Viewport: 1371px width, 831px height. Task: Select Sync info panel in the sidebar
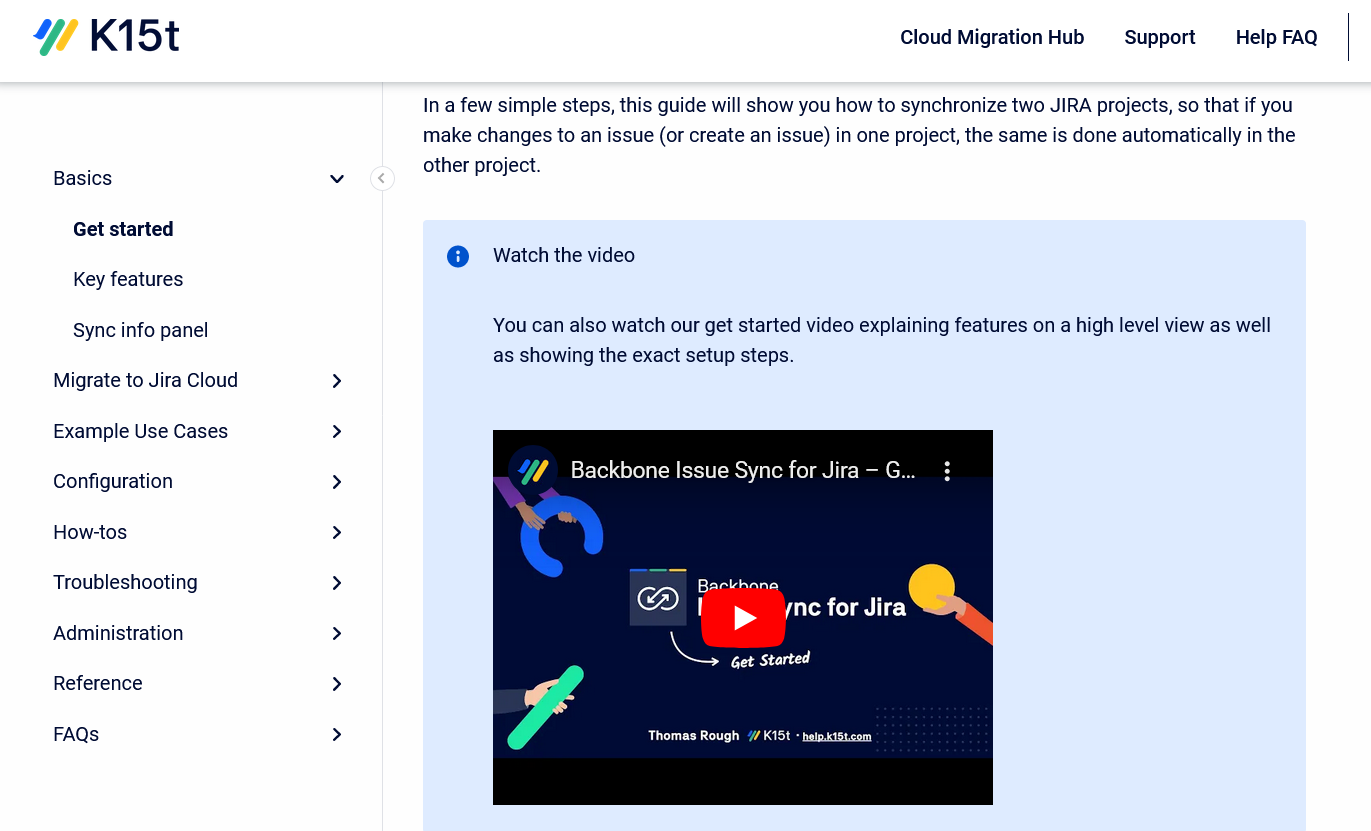click(140, 330)
